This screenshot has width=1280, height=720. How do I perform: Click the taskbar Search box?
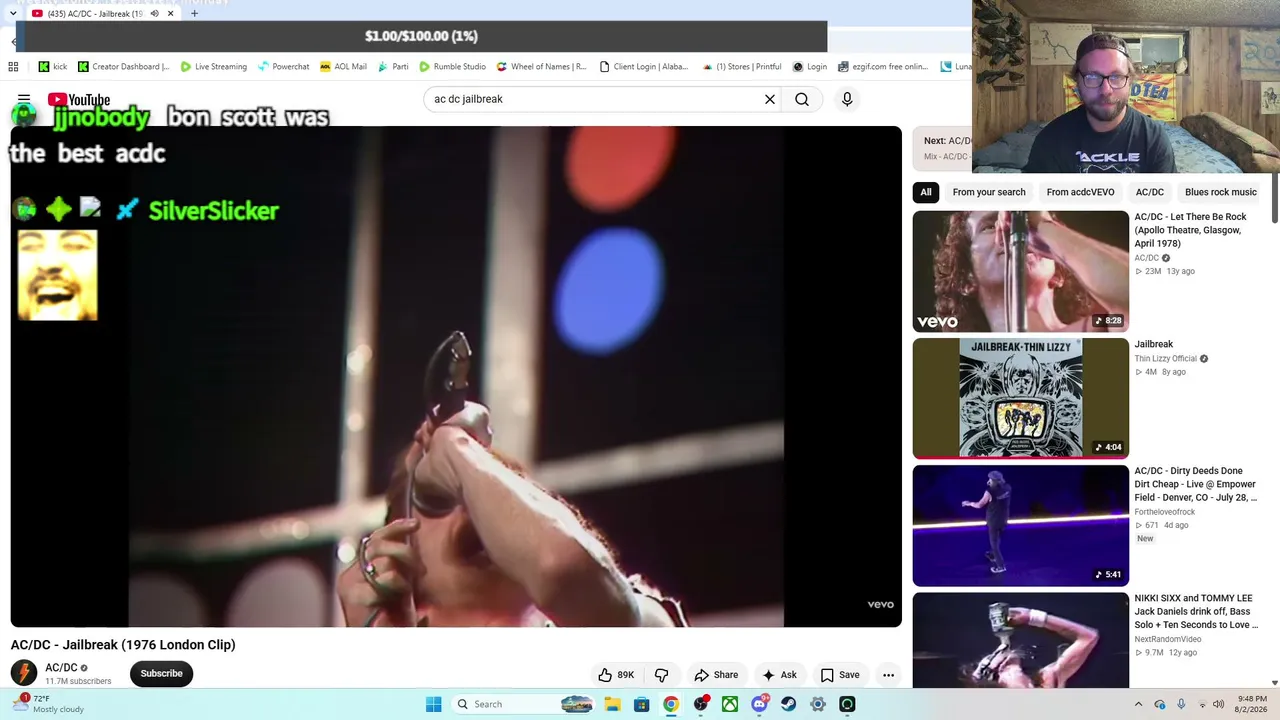tap(525, 704)
